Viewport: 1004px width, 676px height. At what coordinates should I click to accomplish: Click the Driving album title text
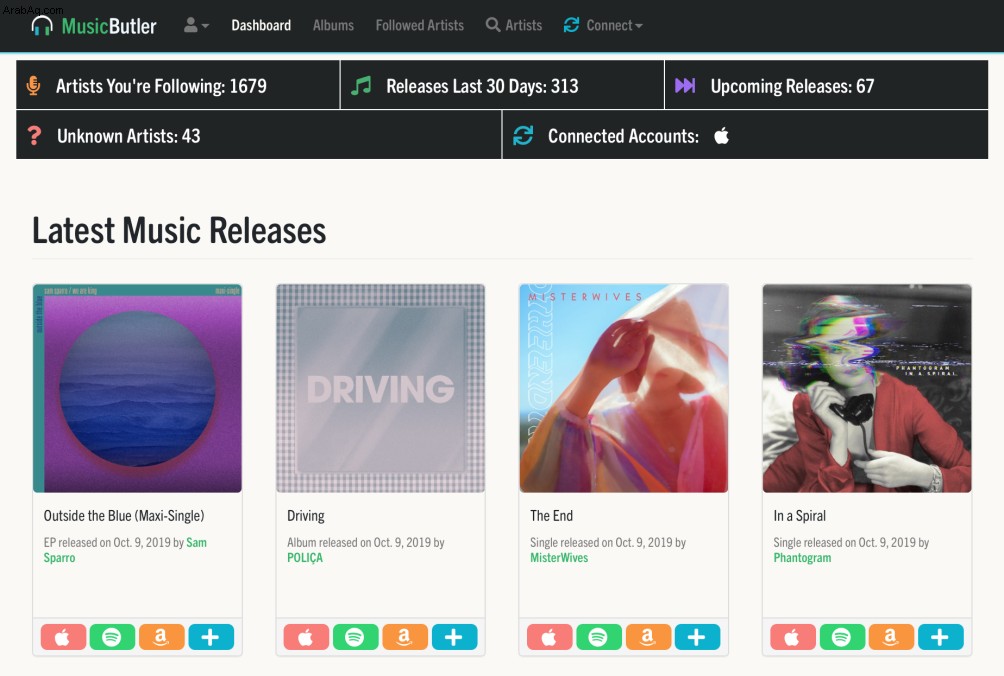tap(305, 515)
